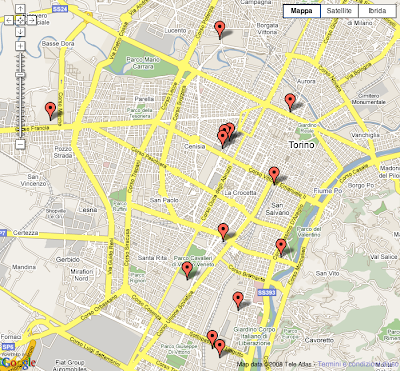Viewport: 400px width, 371px height.
Task: Click the Cenisia district label
Action: tap(195, 146)
